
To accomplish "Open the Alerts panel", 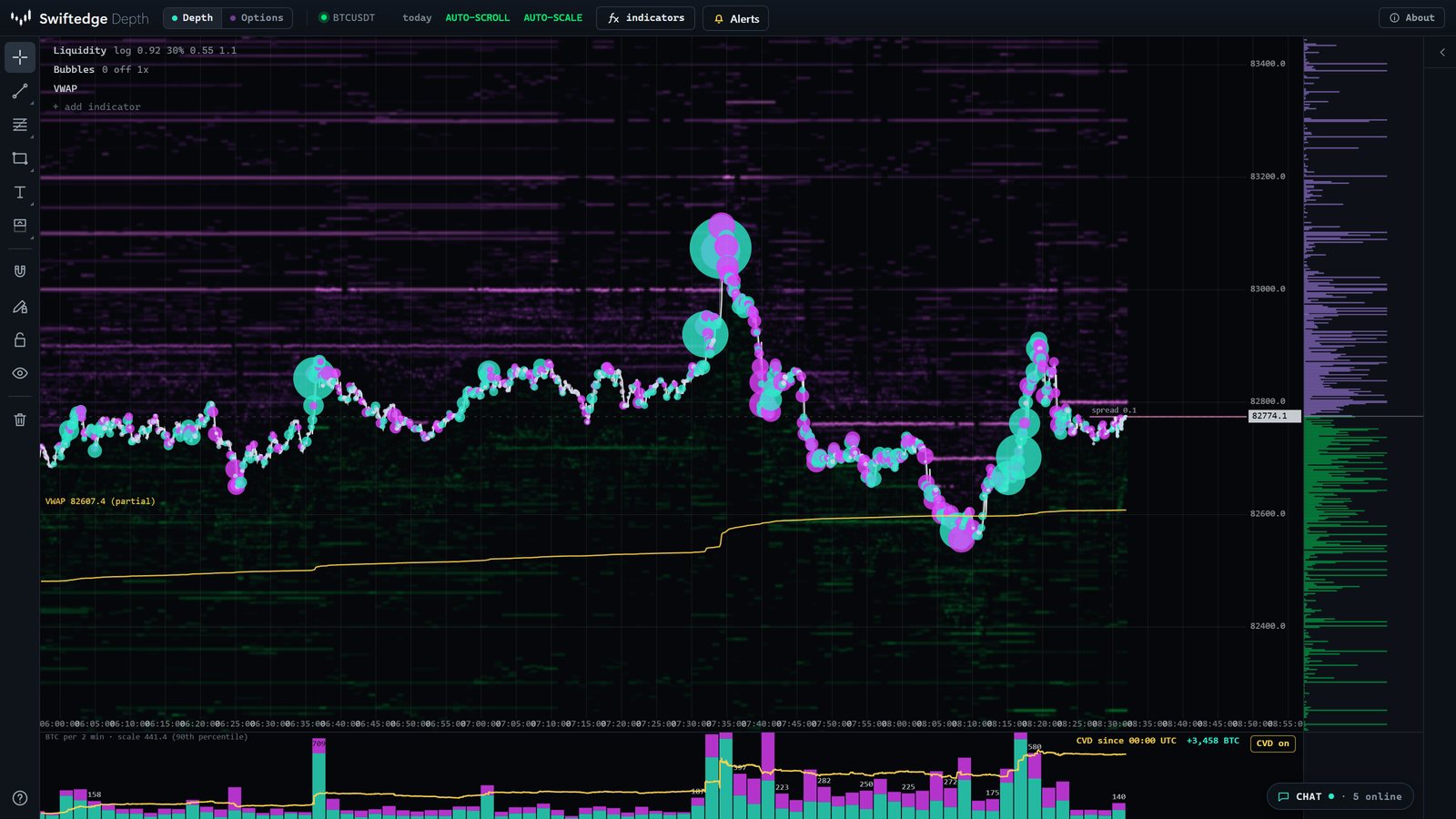I will [x=735, y=19].
